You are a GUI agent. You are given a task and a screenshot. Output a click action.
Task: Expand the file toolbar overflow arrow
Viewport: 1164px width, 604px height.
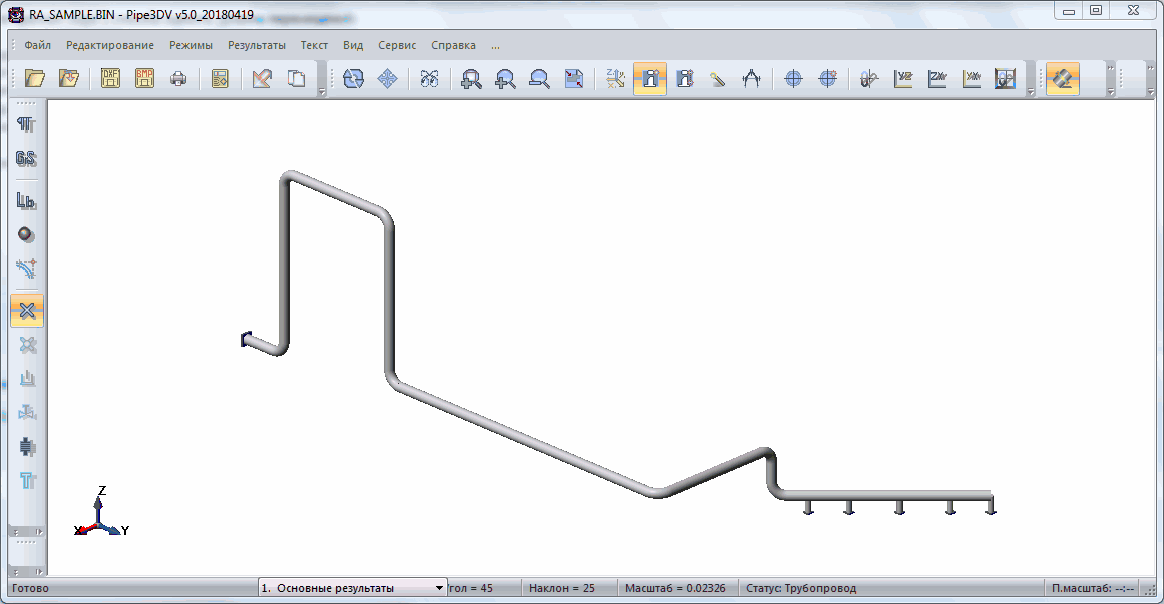321,92
